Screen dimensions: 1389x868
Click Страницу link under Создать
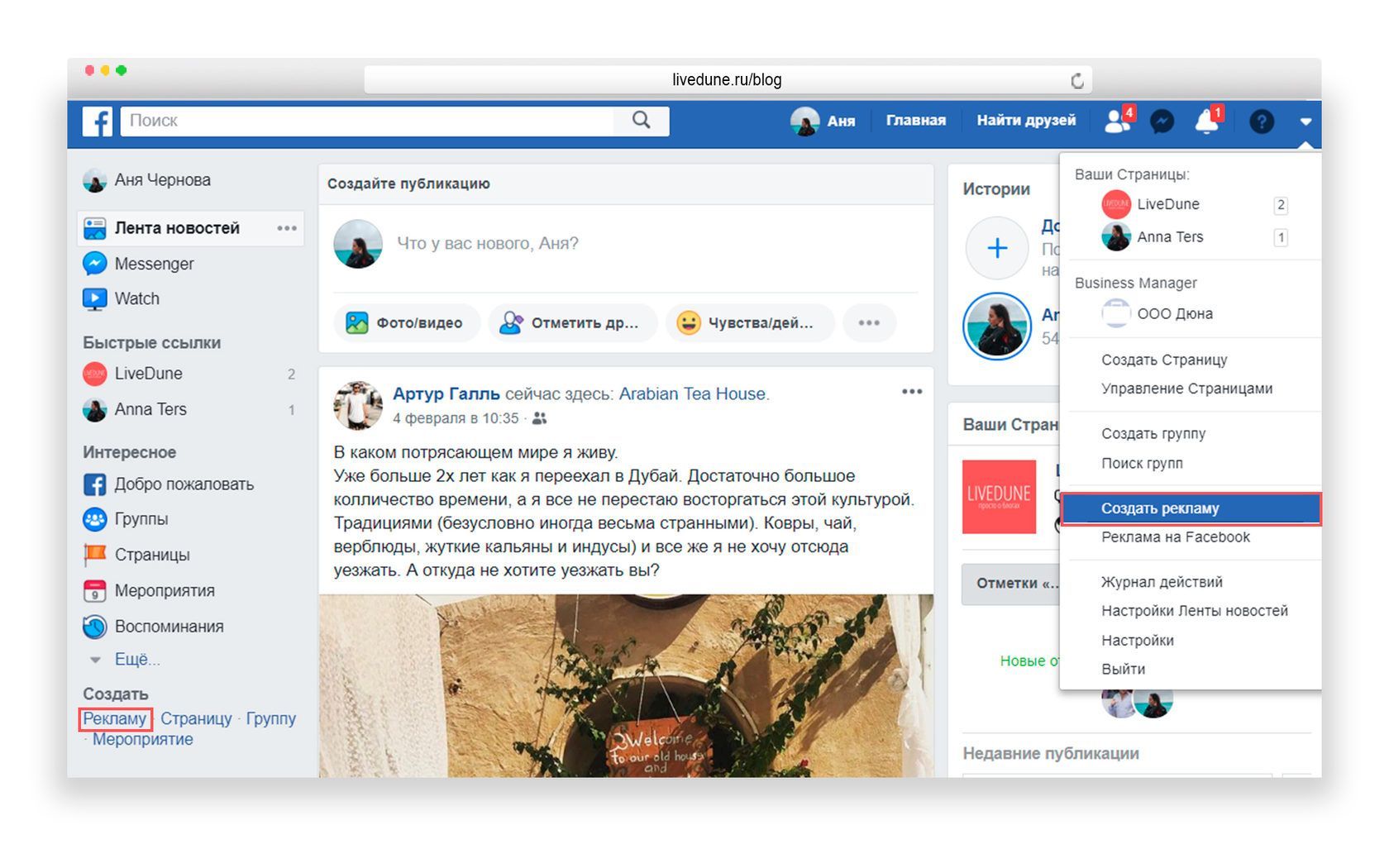[x=196, y=719]
